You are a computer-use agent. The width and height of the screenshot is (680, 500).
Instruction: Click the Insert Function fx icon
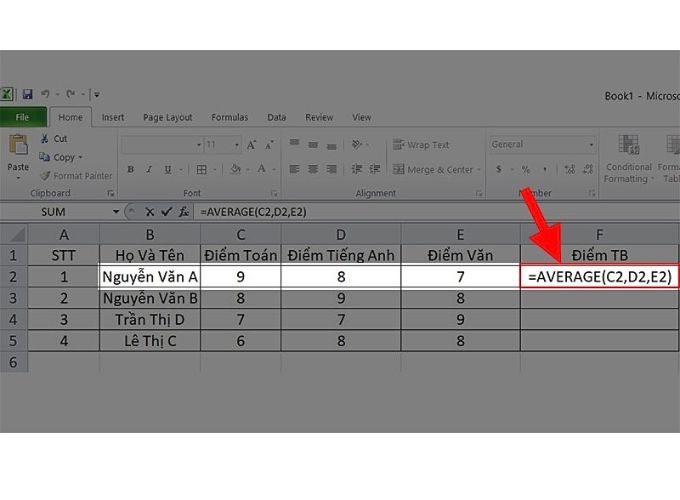click(184, 212)
